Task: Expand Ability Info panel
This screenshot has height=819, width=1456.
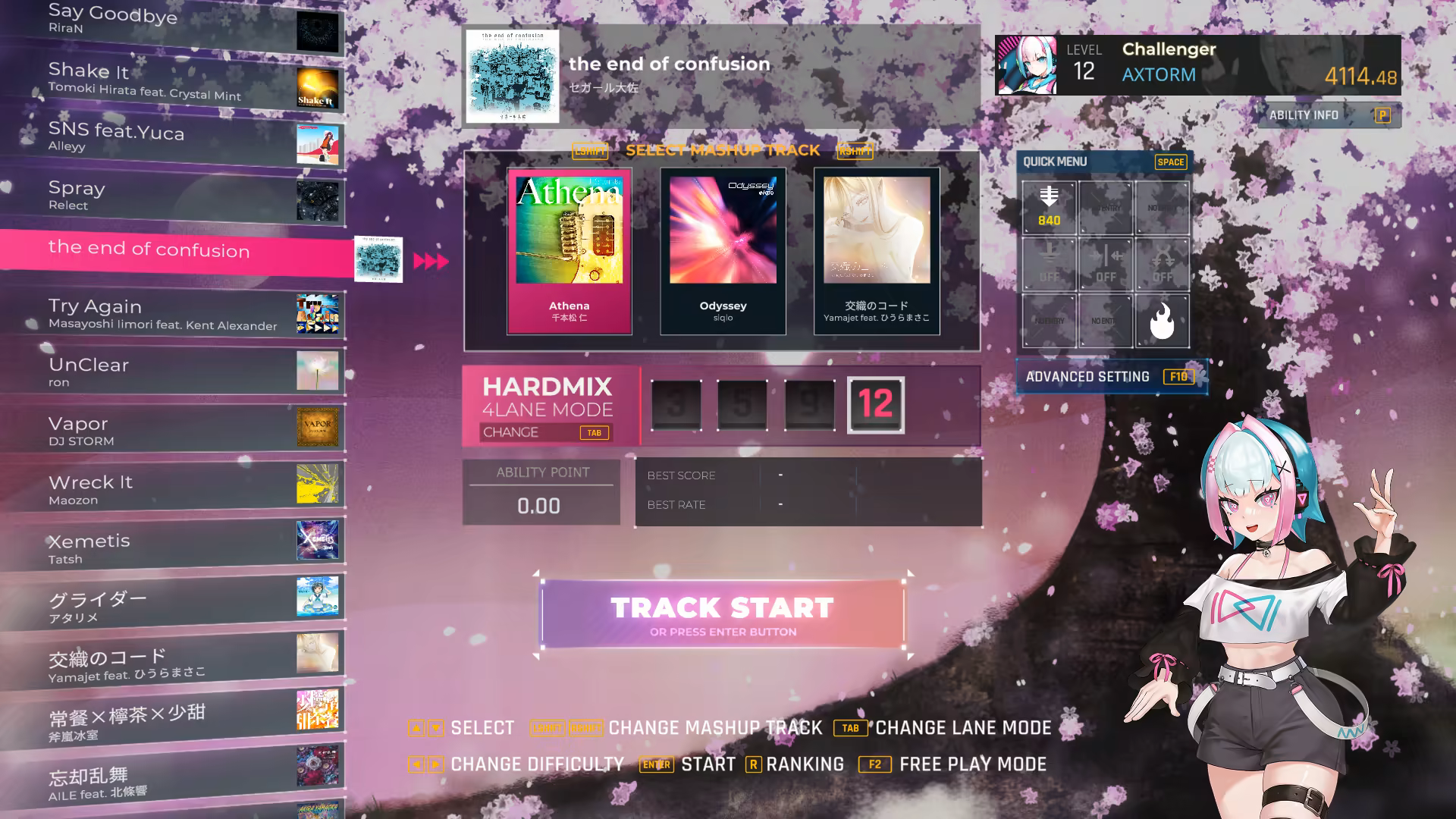Action: pyautogui.click(x=1329, y=115)
